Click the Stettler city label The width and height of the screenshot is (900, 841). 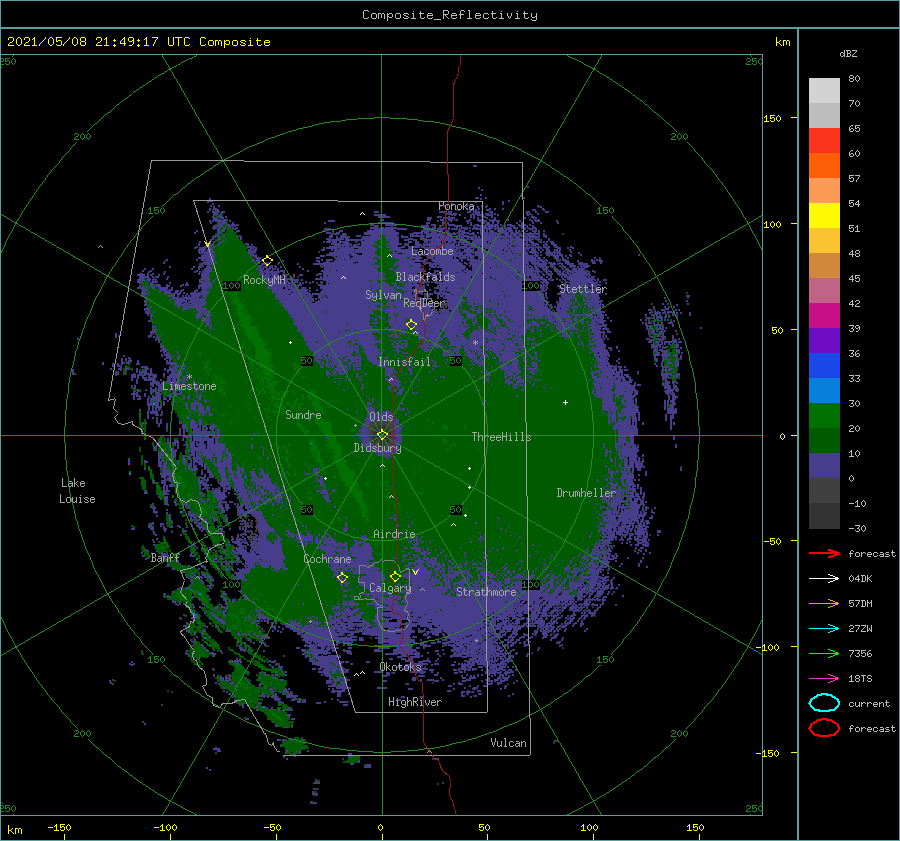[x=583, y=289]
